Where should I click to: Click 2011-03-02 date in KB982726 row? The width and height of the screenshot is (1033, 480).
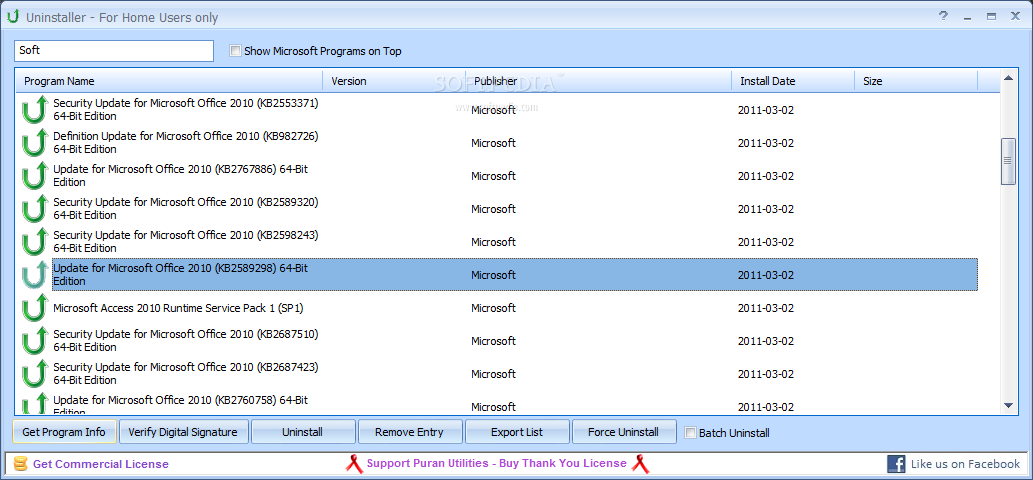pyautogui.click(x=766, y=143)
